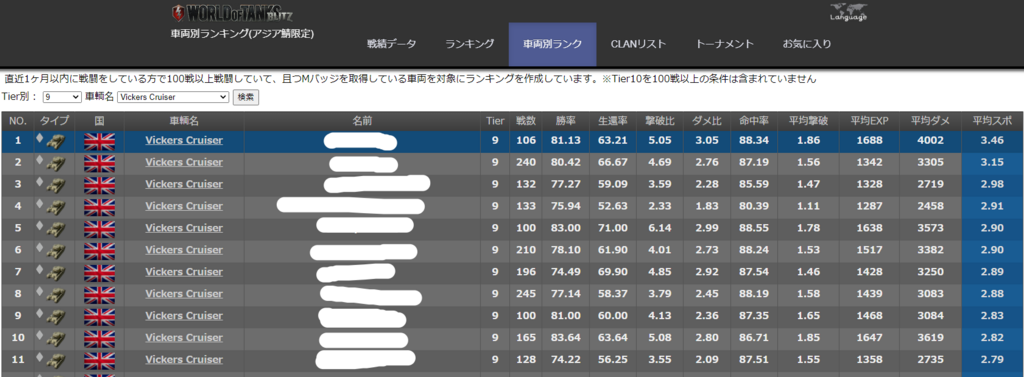Open the Tier別 dropdown showing 9

pyautogui.click(x=61, y=97)
